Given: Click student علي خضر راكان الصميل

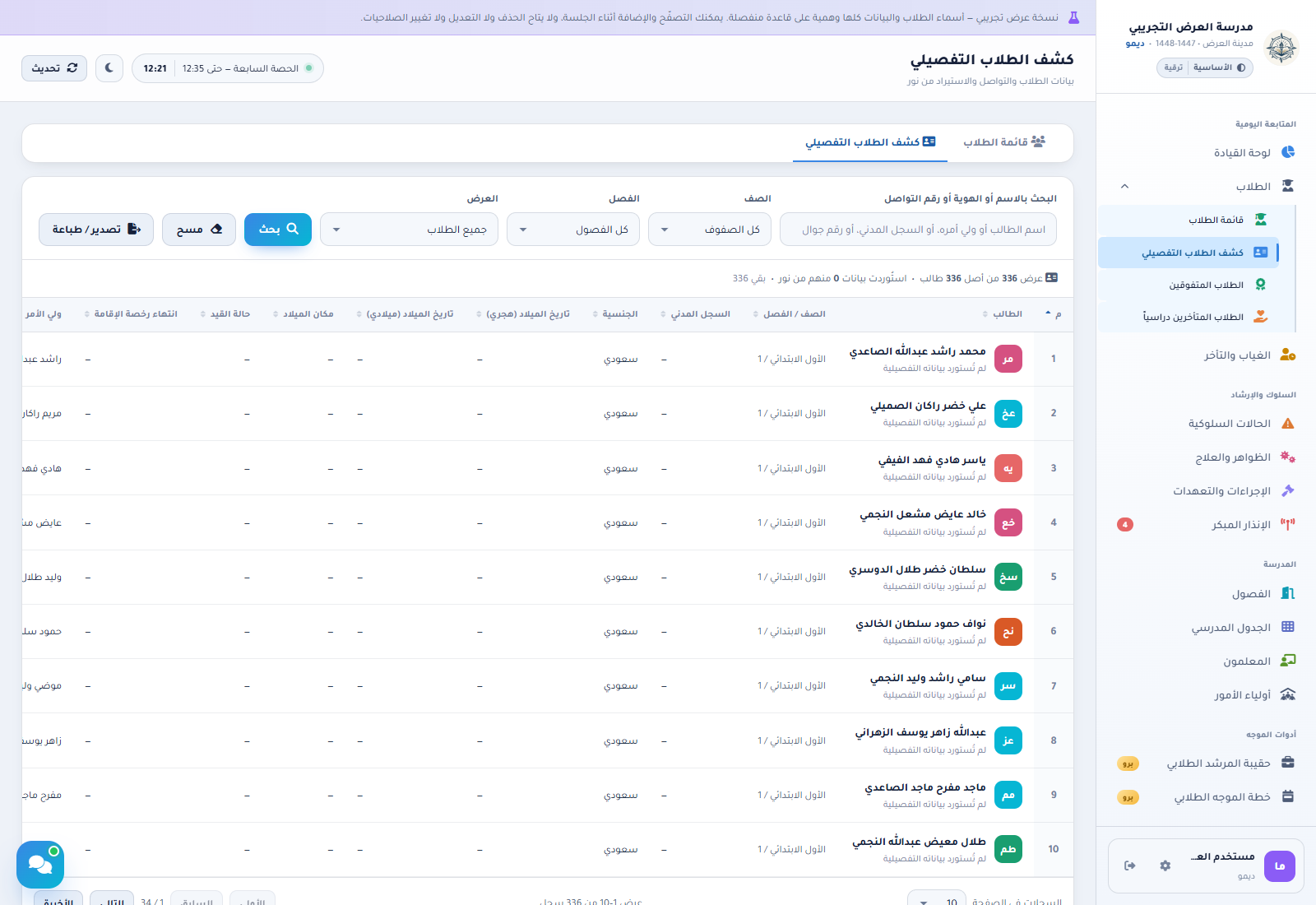Looking at the screenshot, I should tap(928, 406).
